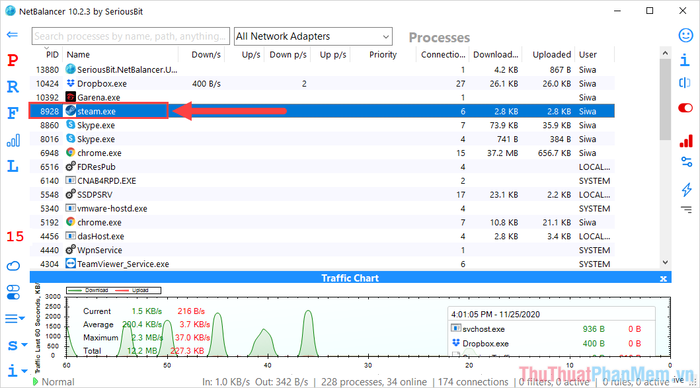
Task: Click the blue bar chart sidebar icon
Action: (13, 141)
